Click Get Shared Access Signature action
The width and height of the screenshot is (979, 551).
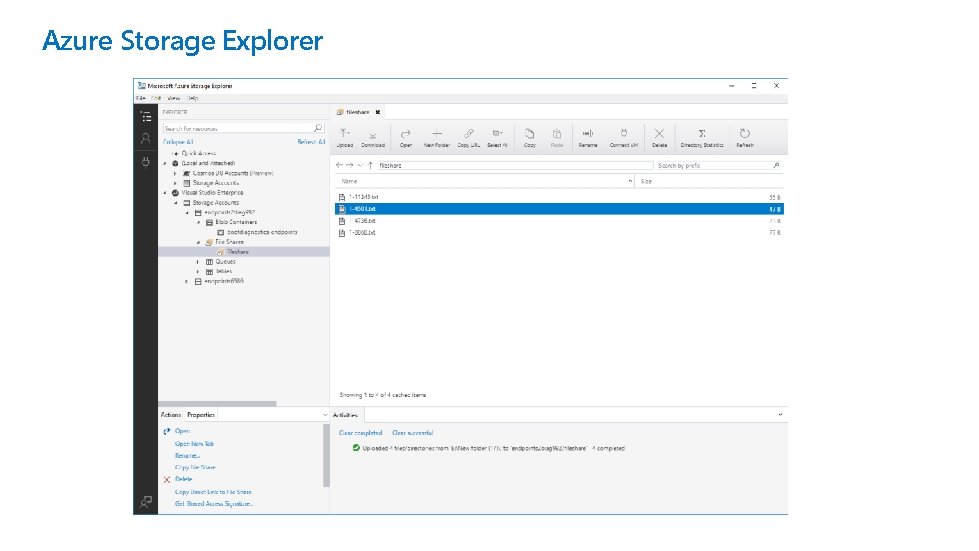pos(214,504)
